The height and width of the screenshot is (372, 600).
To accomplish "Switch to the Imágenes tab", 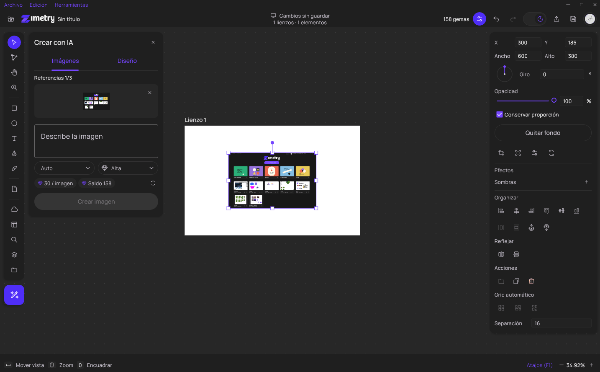I will pos(65,61).
